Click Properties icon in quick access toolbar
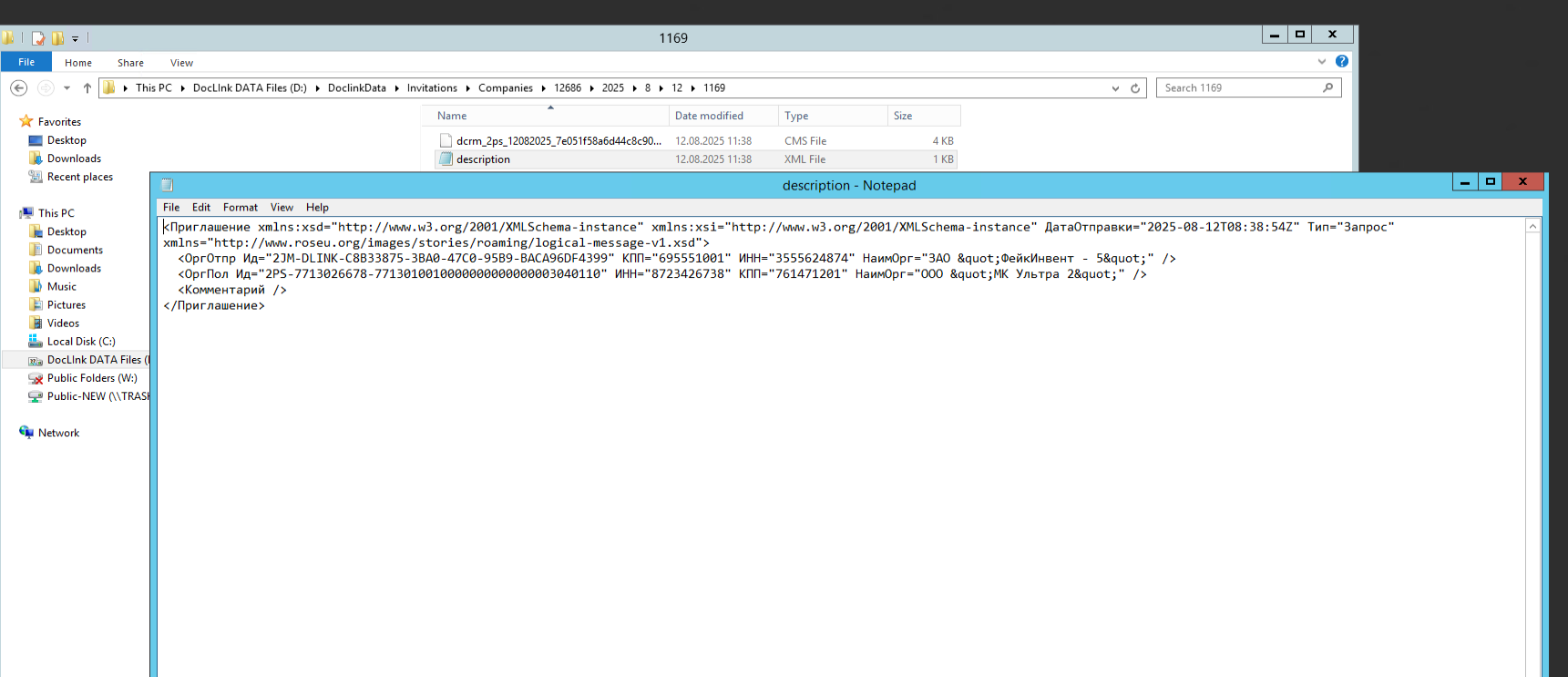This screenshot has height=677, width=1568. 38,38
